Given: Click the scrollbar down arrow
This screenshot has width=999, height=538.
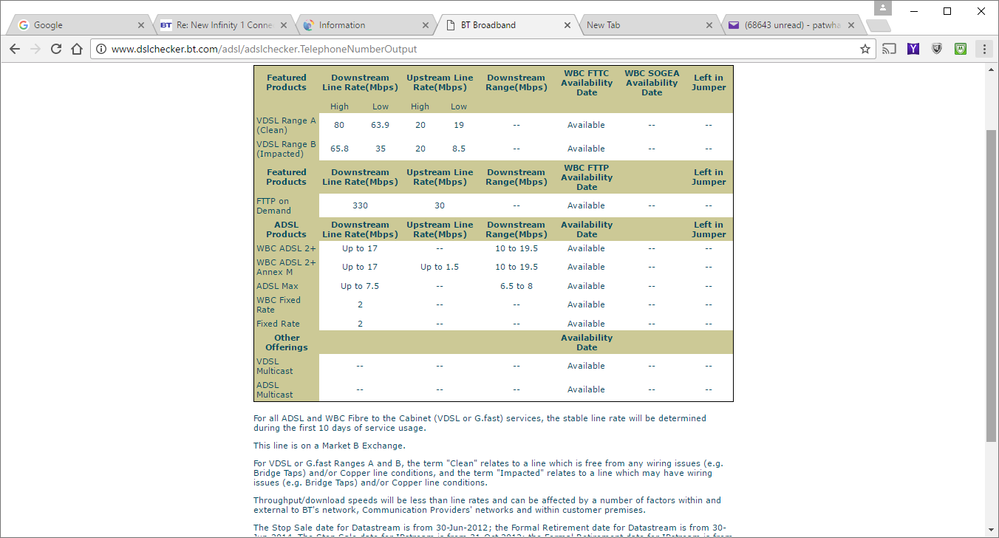Looking at the screenshot, I should [991, 530].
